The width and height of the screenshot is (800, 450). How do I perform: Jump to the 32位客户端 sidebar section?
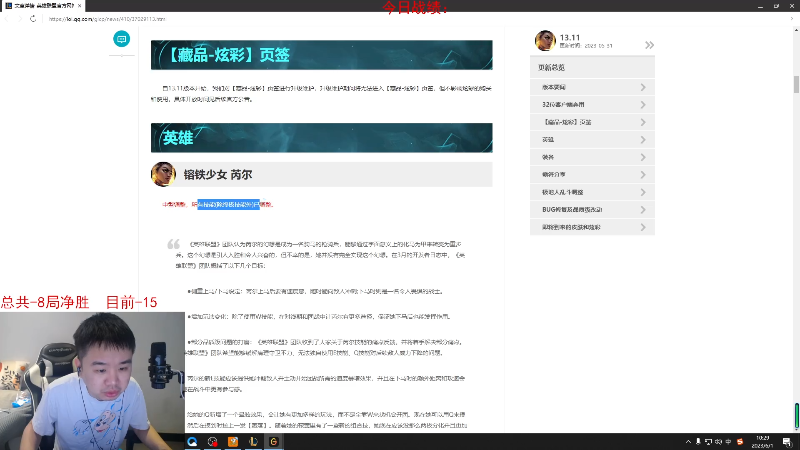592,105
